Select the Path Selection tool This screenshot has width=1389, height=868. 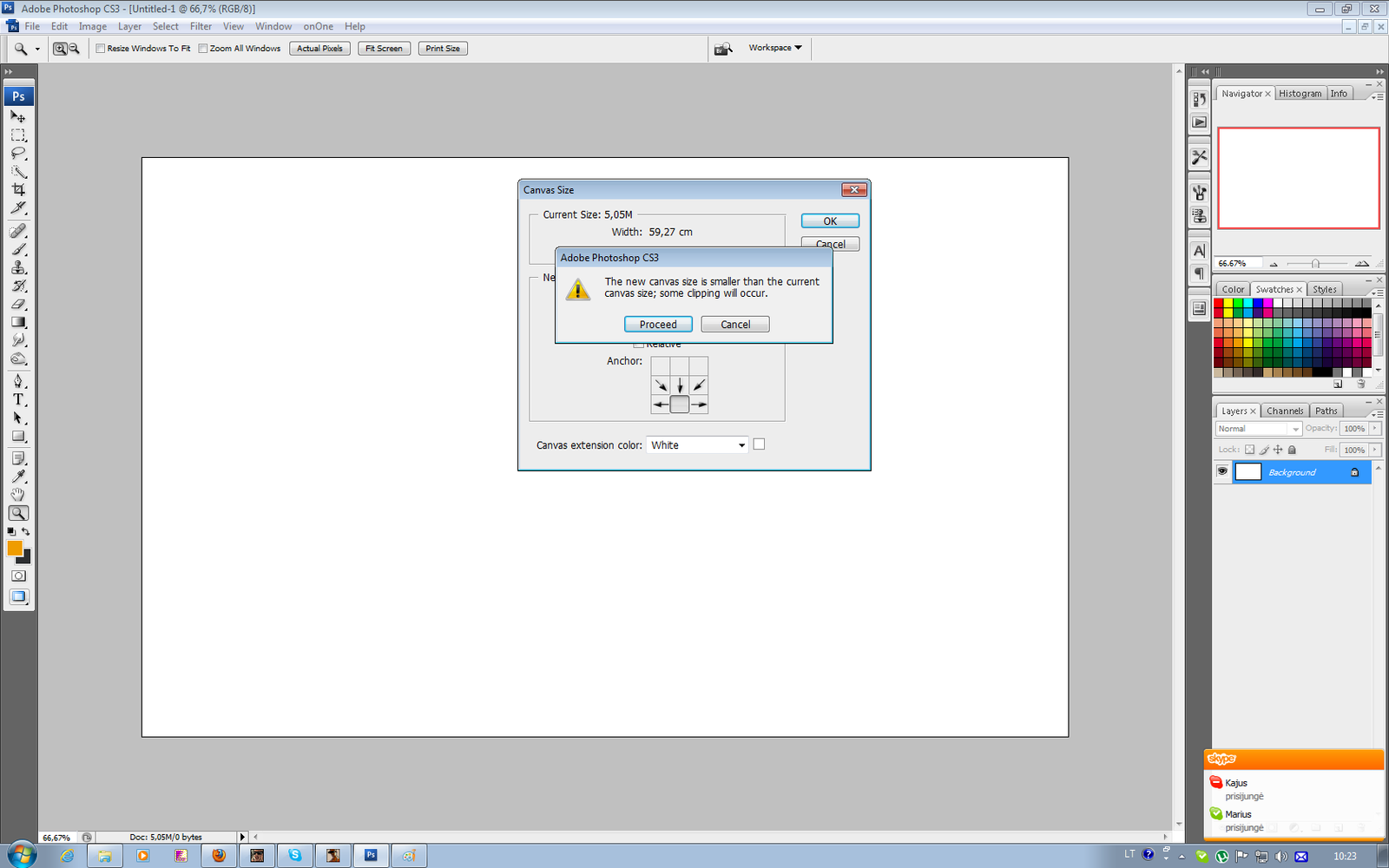18,418
